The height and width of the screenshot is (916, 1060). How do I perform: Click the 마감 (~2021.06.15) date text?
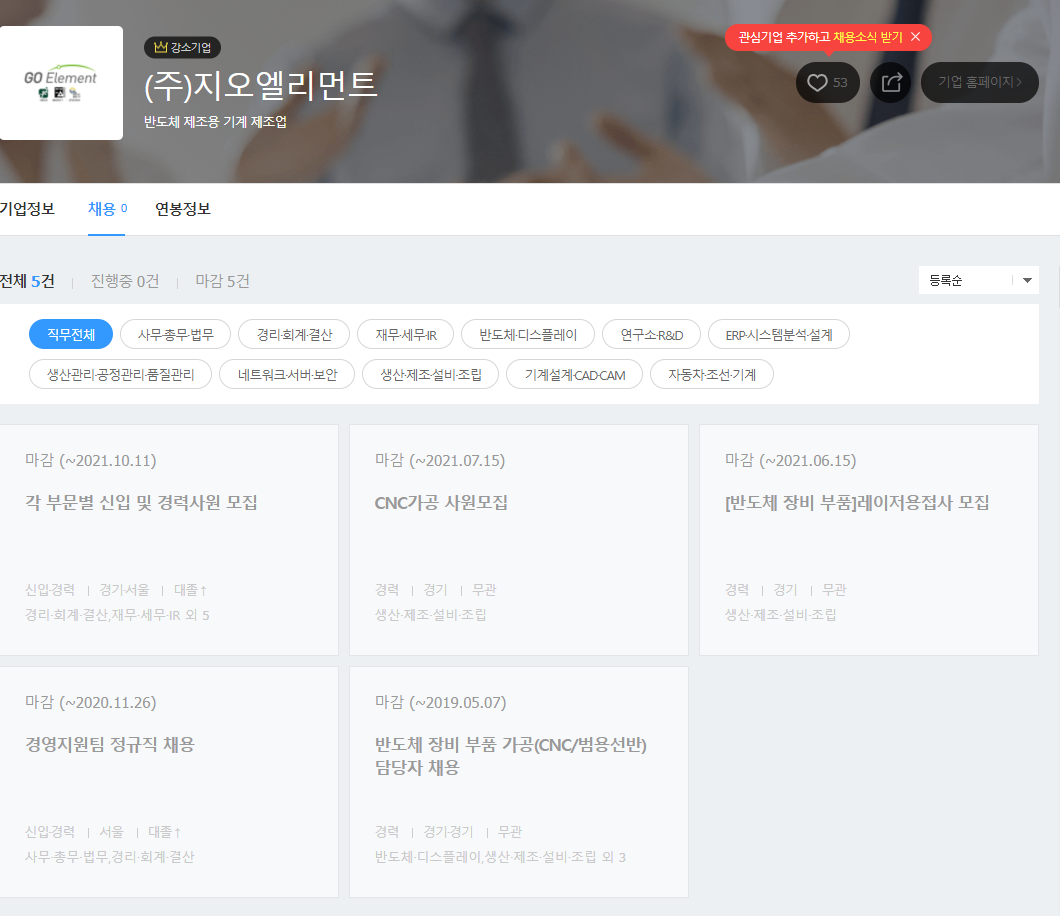click(x=790, y=460)
